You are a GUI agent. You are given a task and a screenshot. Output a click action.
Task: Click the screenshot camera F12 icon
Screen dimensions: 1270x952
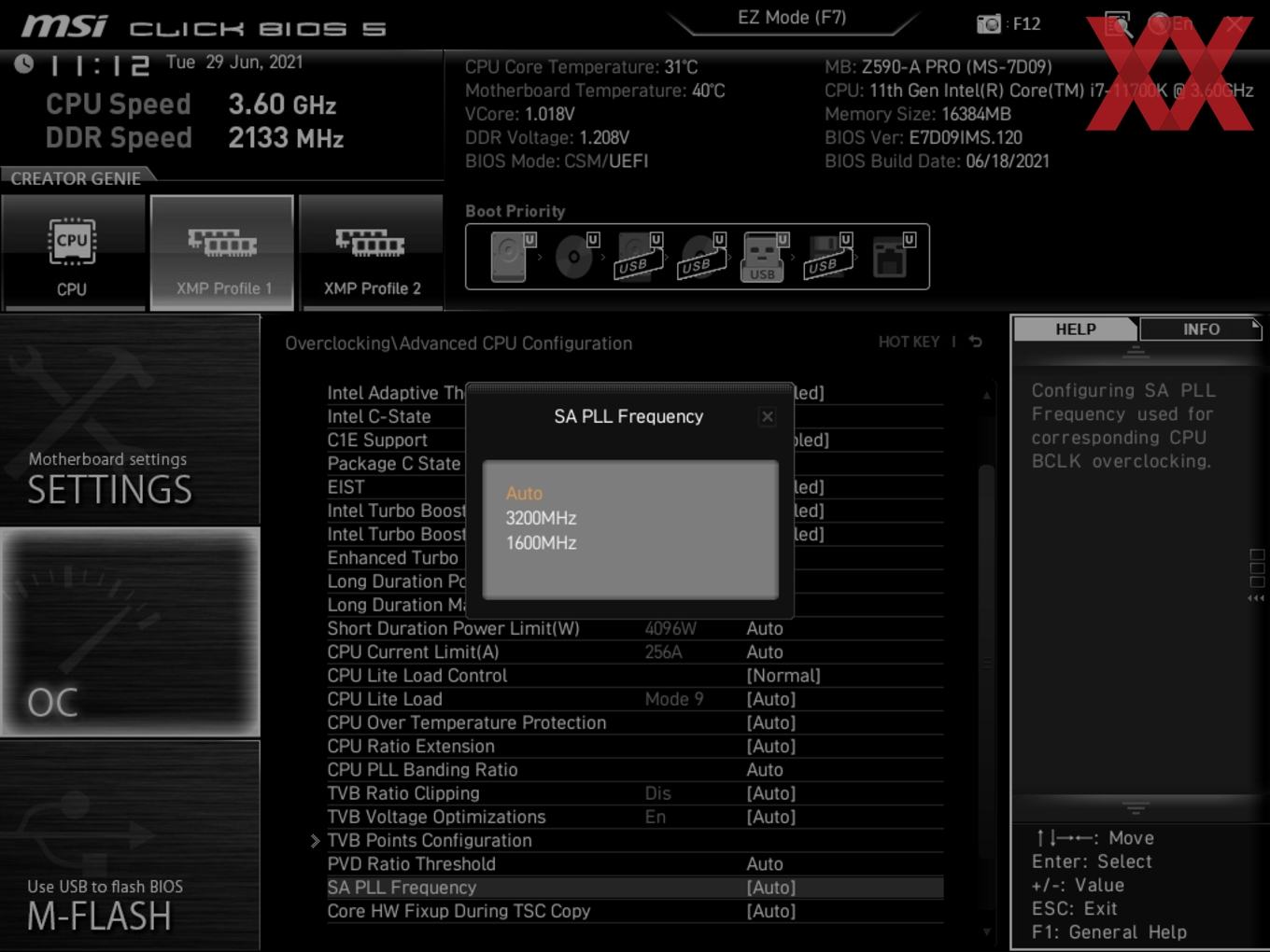pos(989,24)
